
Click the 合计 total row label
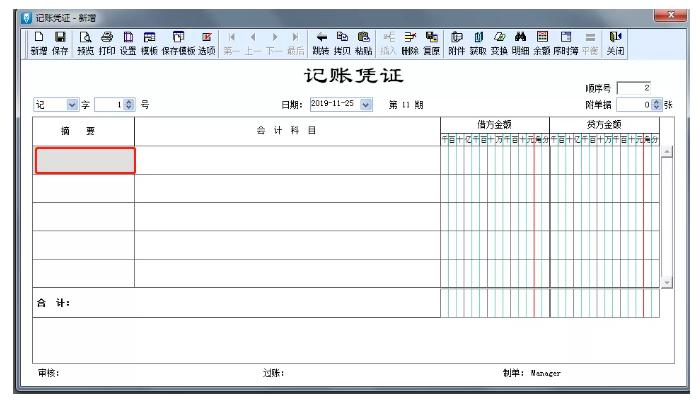pyautogui.click(x=54, y=303)
